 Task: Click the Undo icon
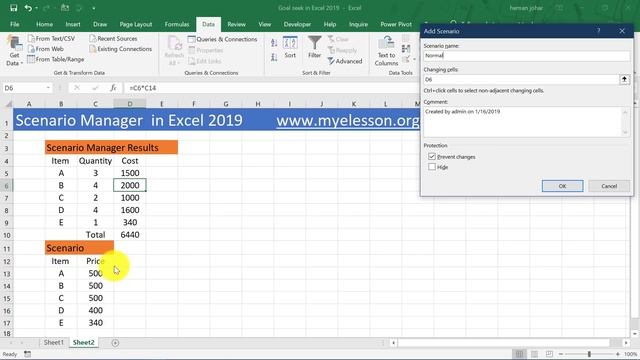coord(28,8)
